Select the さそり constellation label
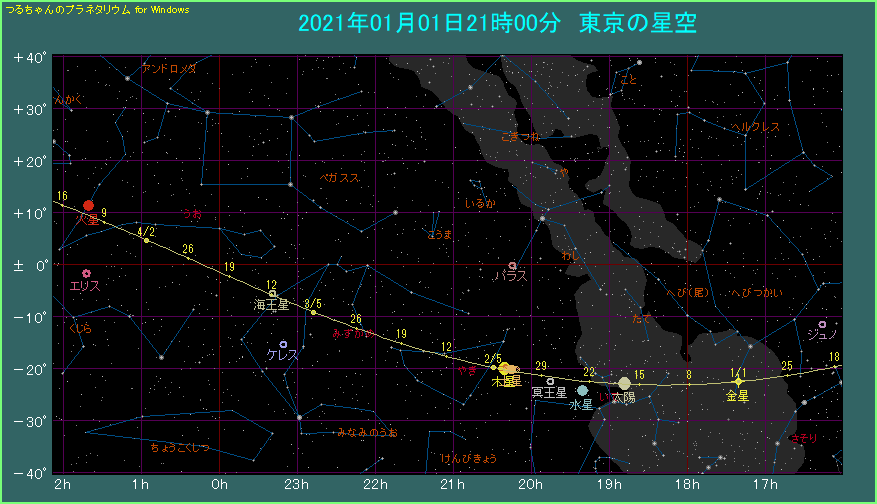 pos(801,438)
